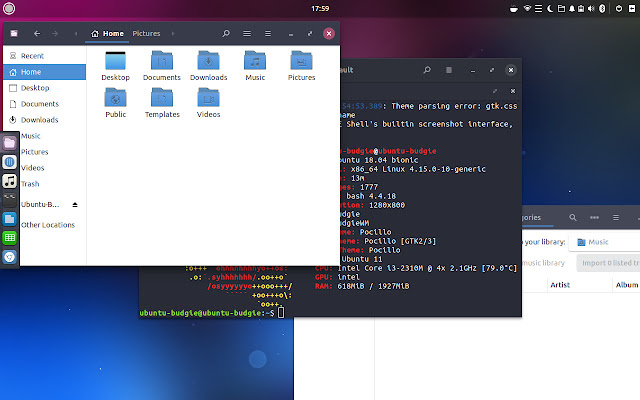
Task: Select the Public folder icon
Action: click(x=116, y=103)
